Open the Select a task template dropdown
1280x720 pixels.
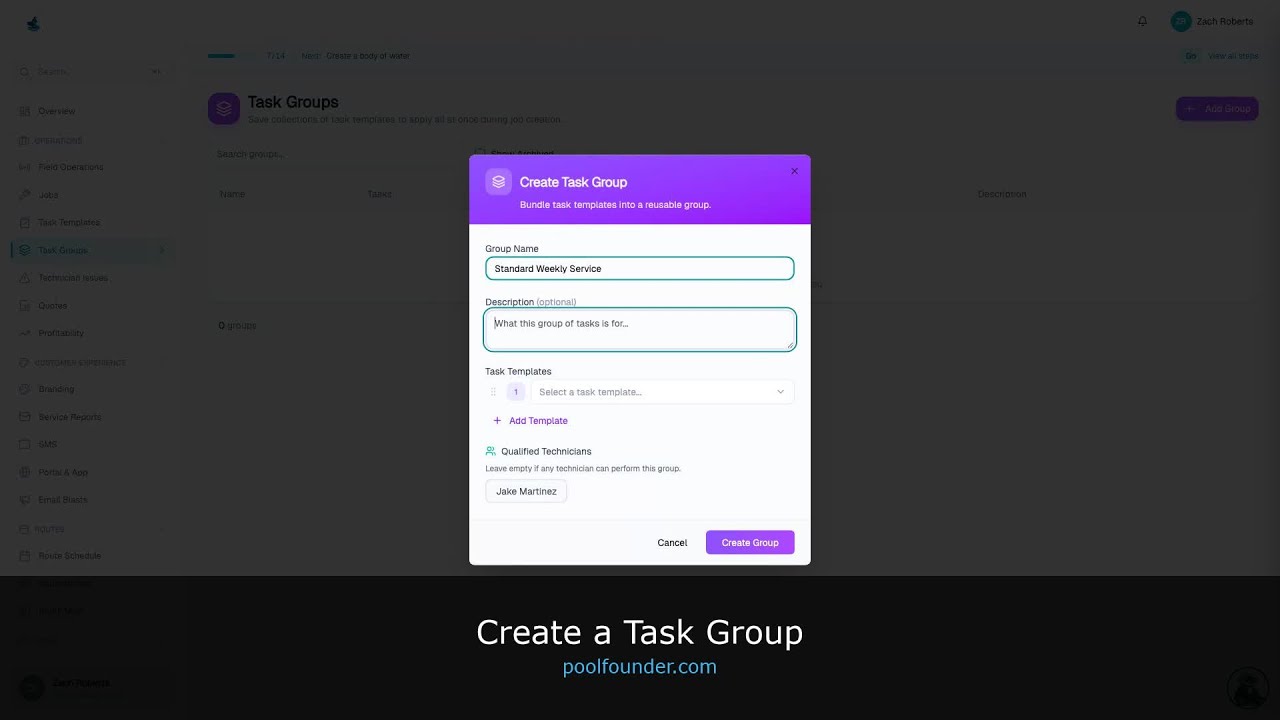(662, 392)
